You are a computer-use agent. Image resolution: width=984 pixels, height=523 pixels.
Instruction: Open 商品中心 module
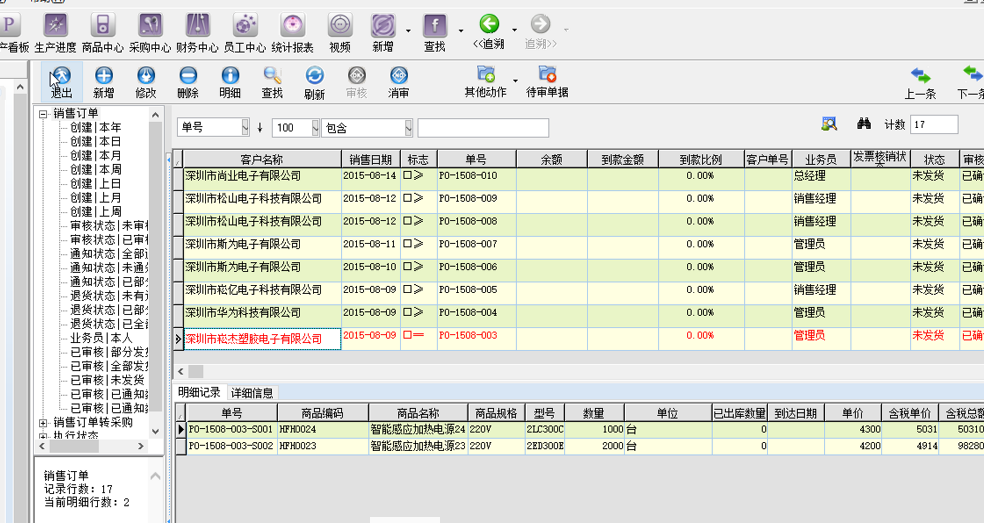102,33
